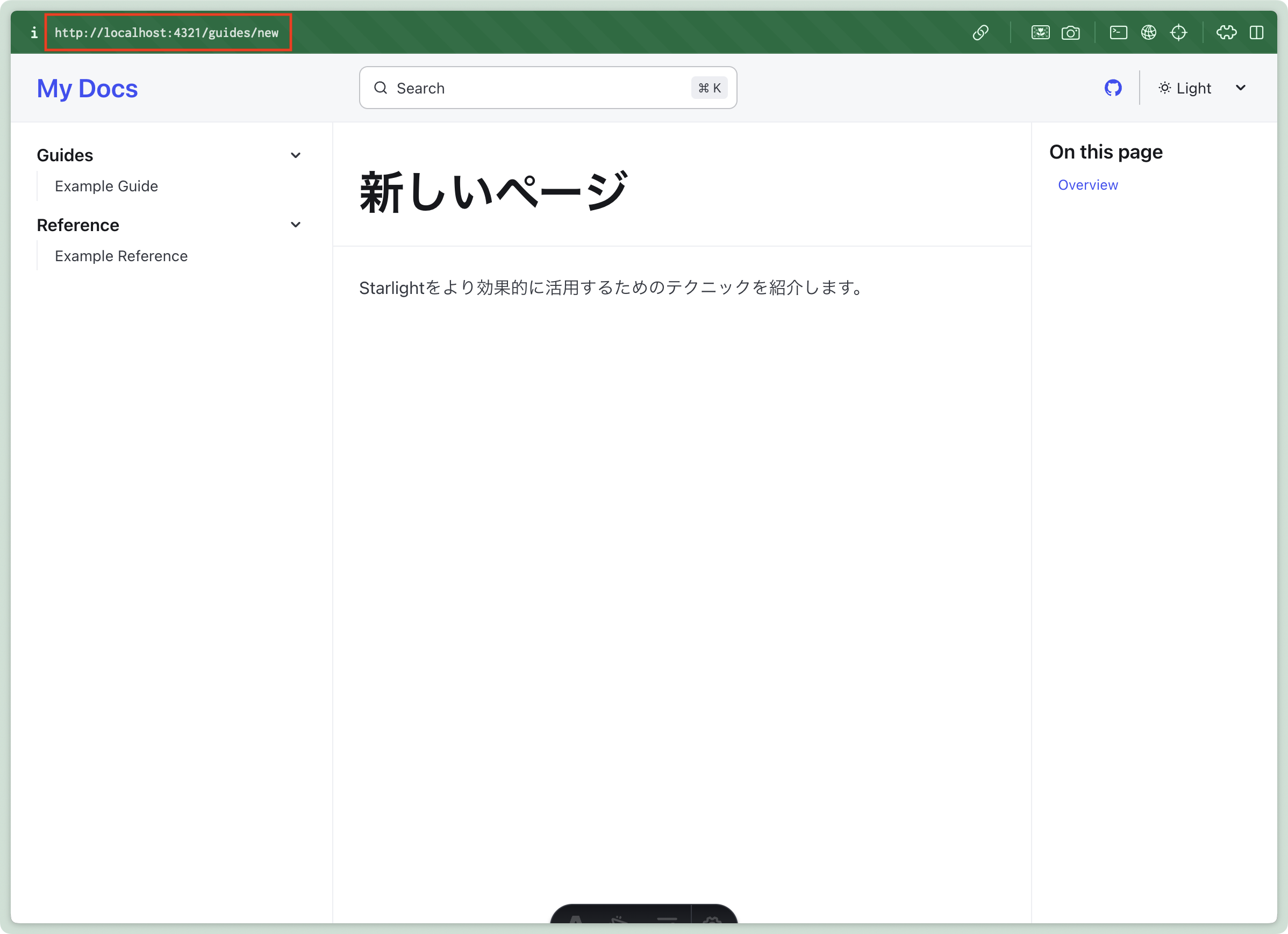
Task: Activate the crosshair element picker icon
Action: pyautogui.click(x=1178, y=32)
